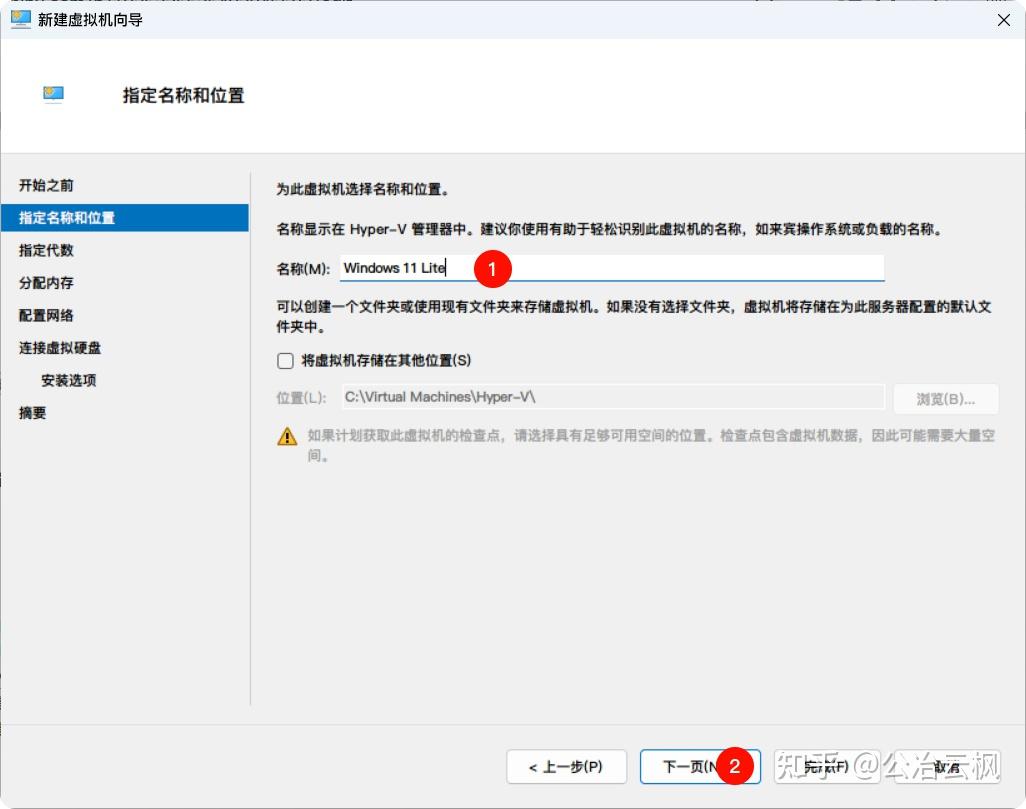Close the 新建虚拟机向导 window

click(1004, 19)
